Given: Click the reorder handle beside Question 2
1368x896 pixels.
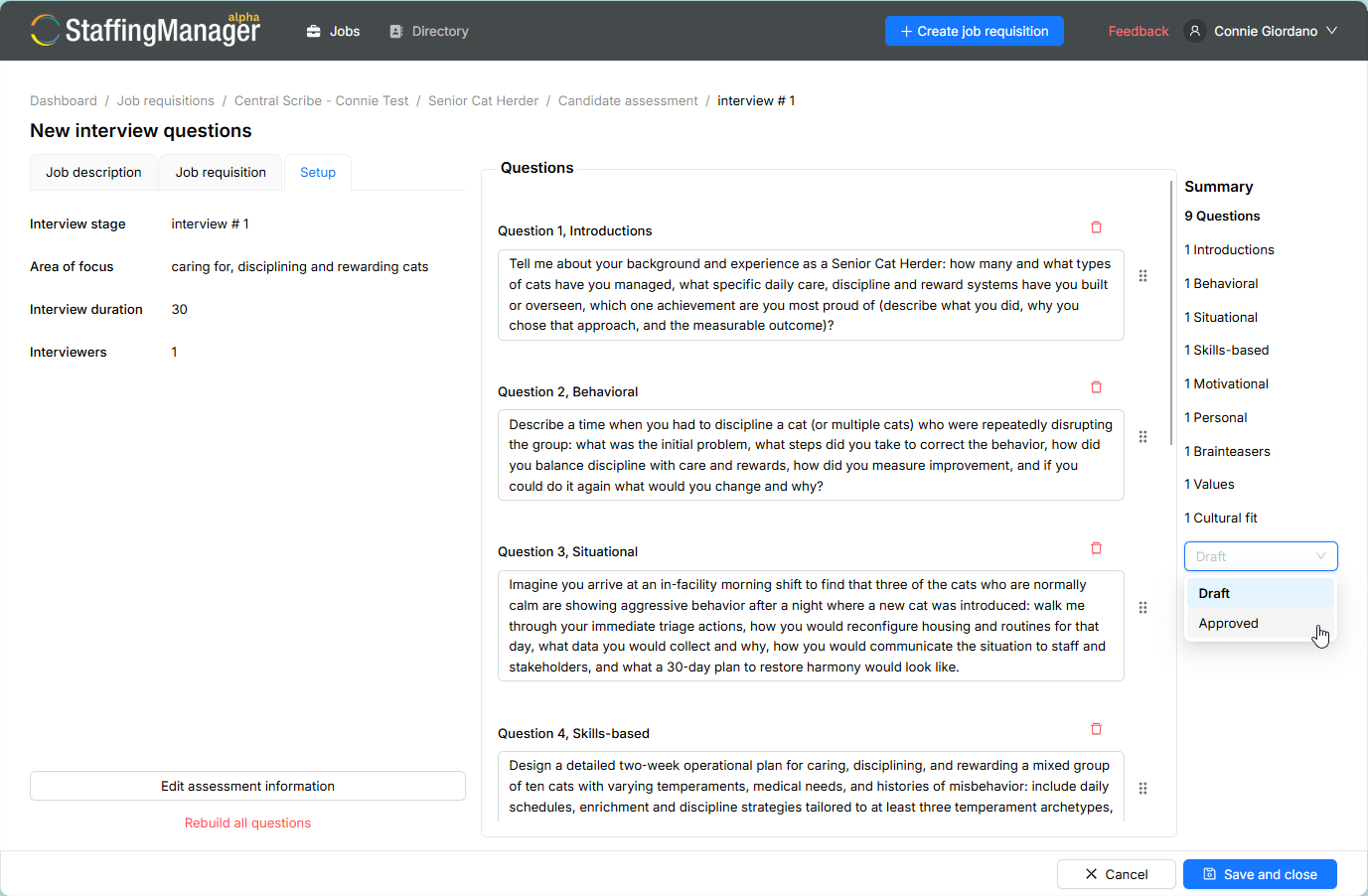Looking at the screenshot, I should pyautogui.click(x=1142, y=437).
